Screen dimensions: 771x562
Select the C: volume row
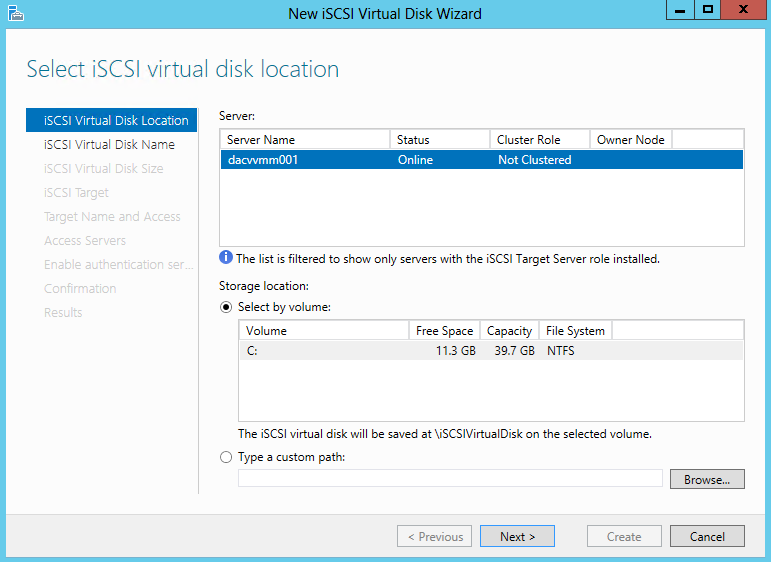point(491,351)
